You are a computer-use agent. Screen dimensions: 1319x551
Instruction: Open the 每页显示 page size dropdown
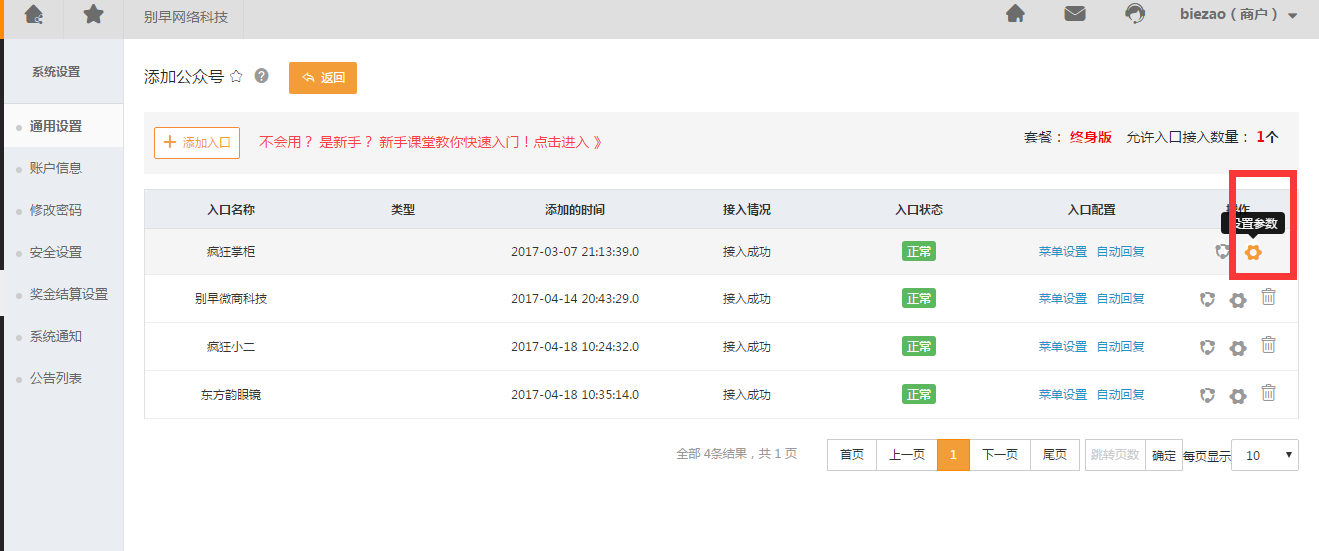(1264, 455)
